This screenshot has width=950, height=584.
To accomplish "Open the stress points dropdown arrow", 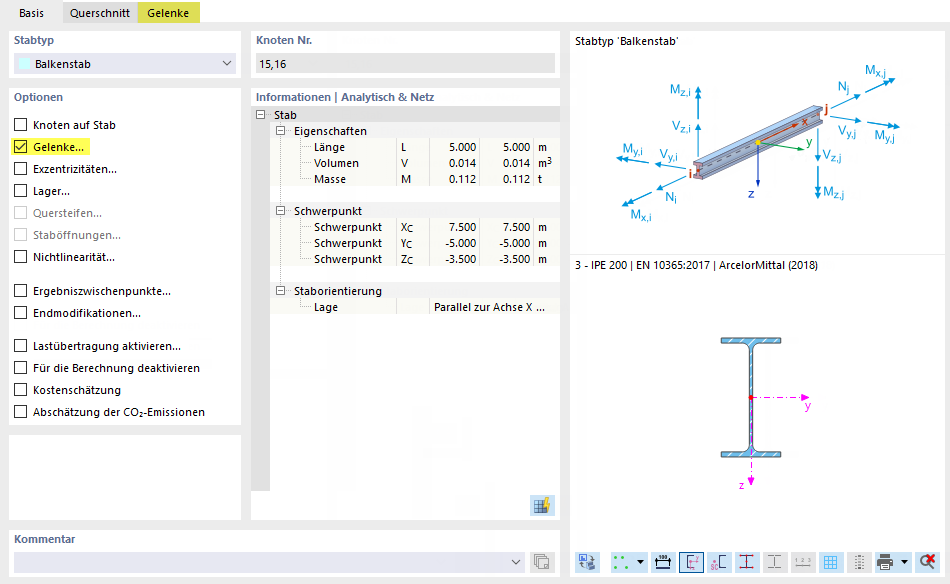I will point(640,562).
